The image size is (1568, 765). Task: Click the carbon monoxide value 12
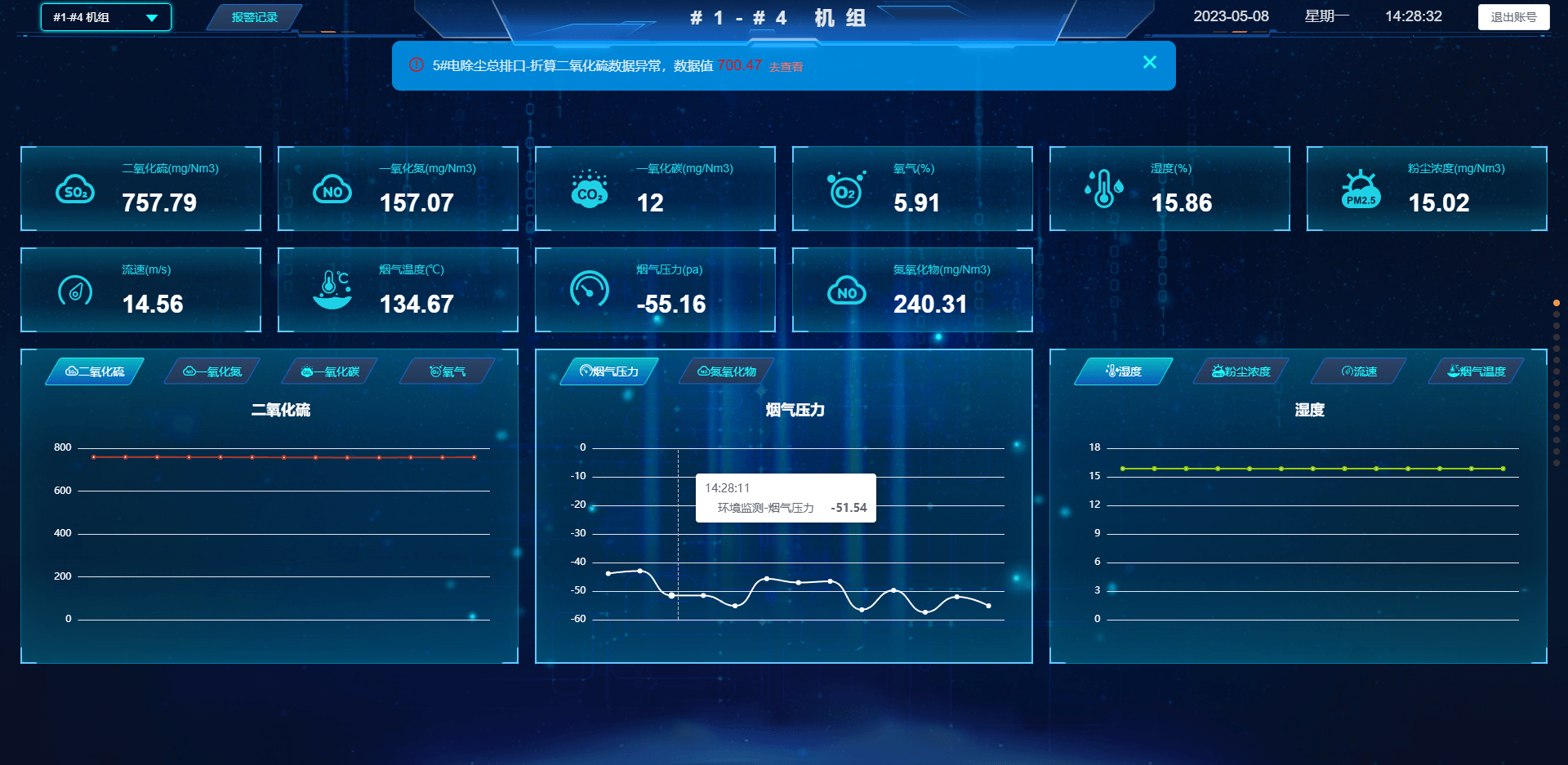(x=650, y=202)
